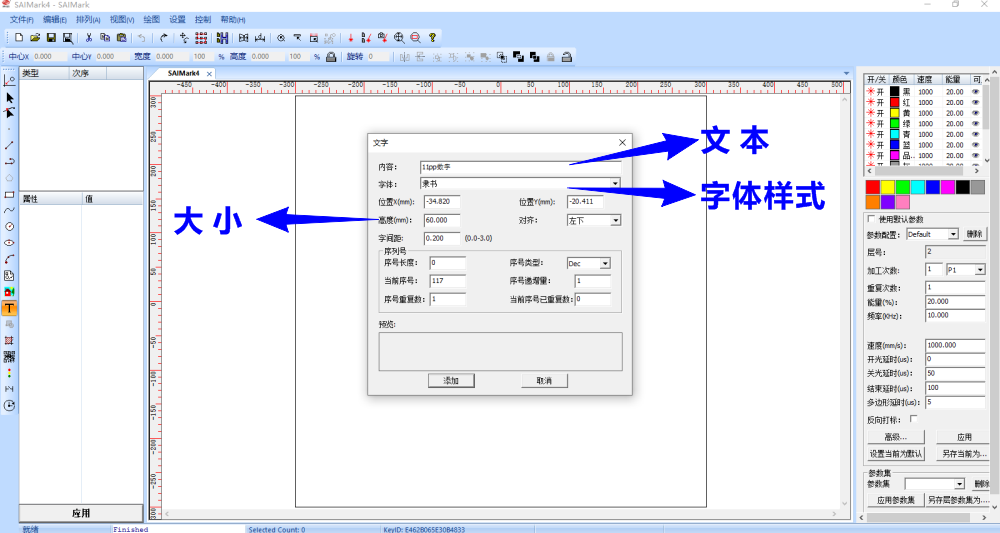
Task: Choose the rectangle drawing tool
Action: click(10, 195)
